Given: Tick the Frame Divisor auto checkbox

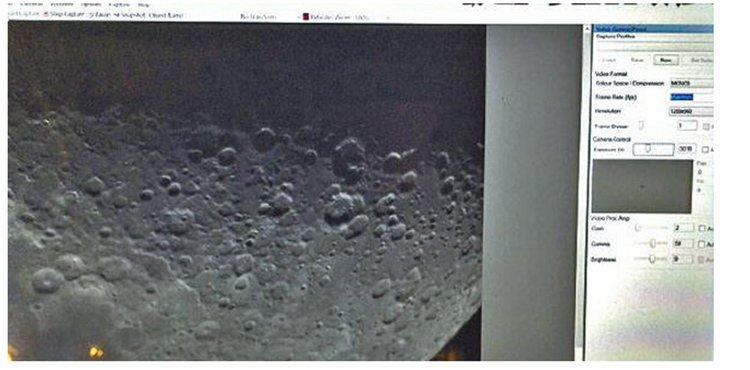Looking at the screenshot, I should click(706, 127).
